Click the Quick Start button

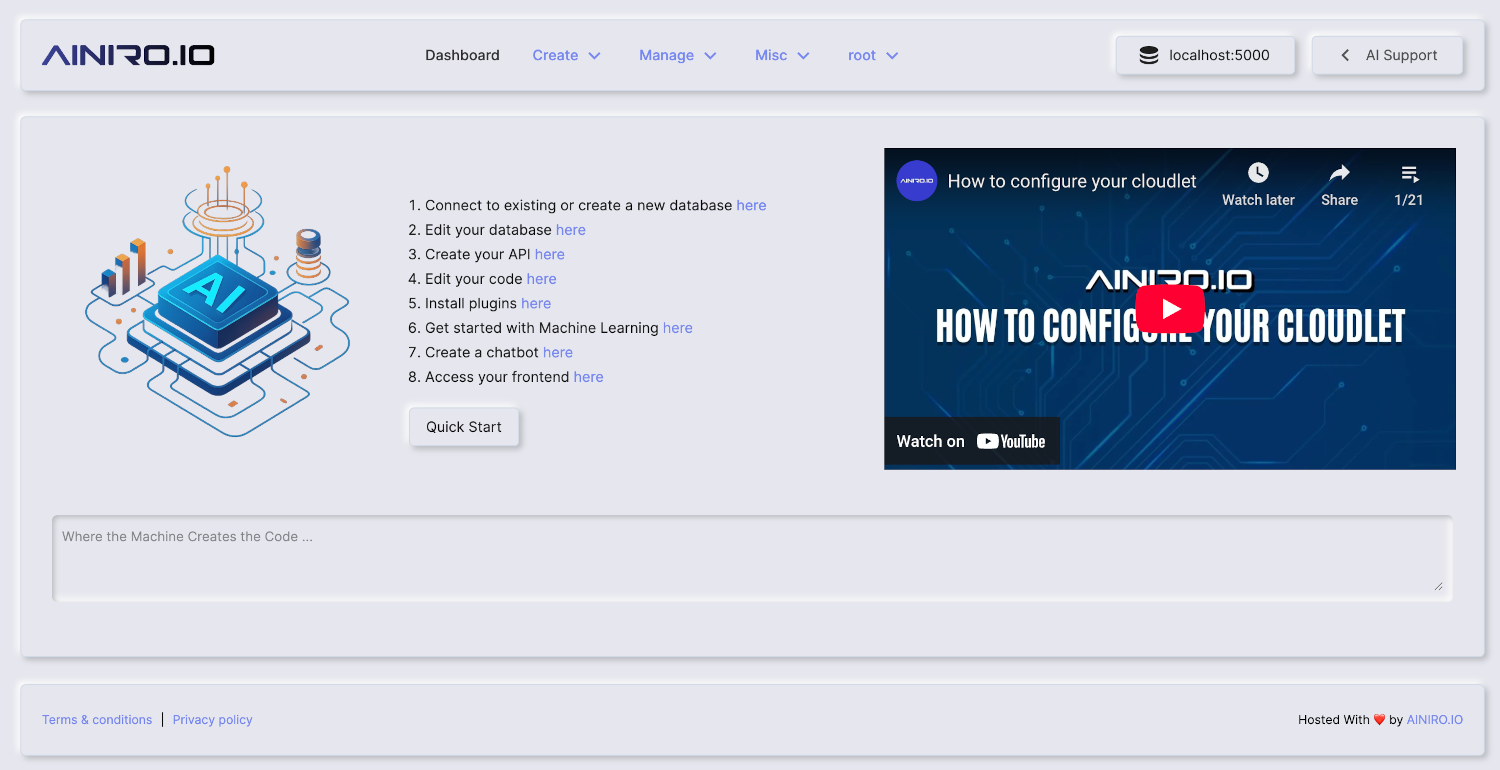tap(464, 427)
